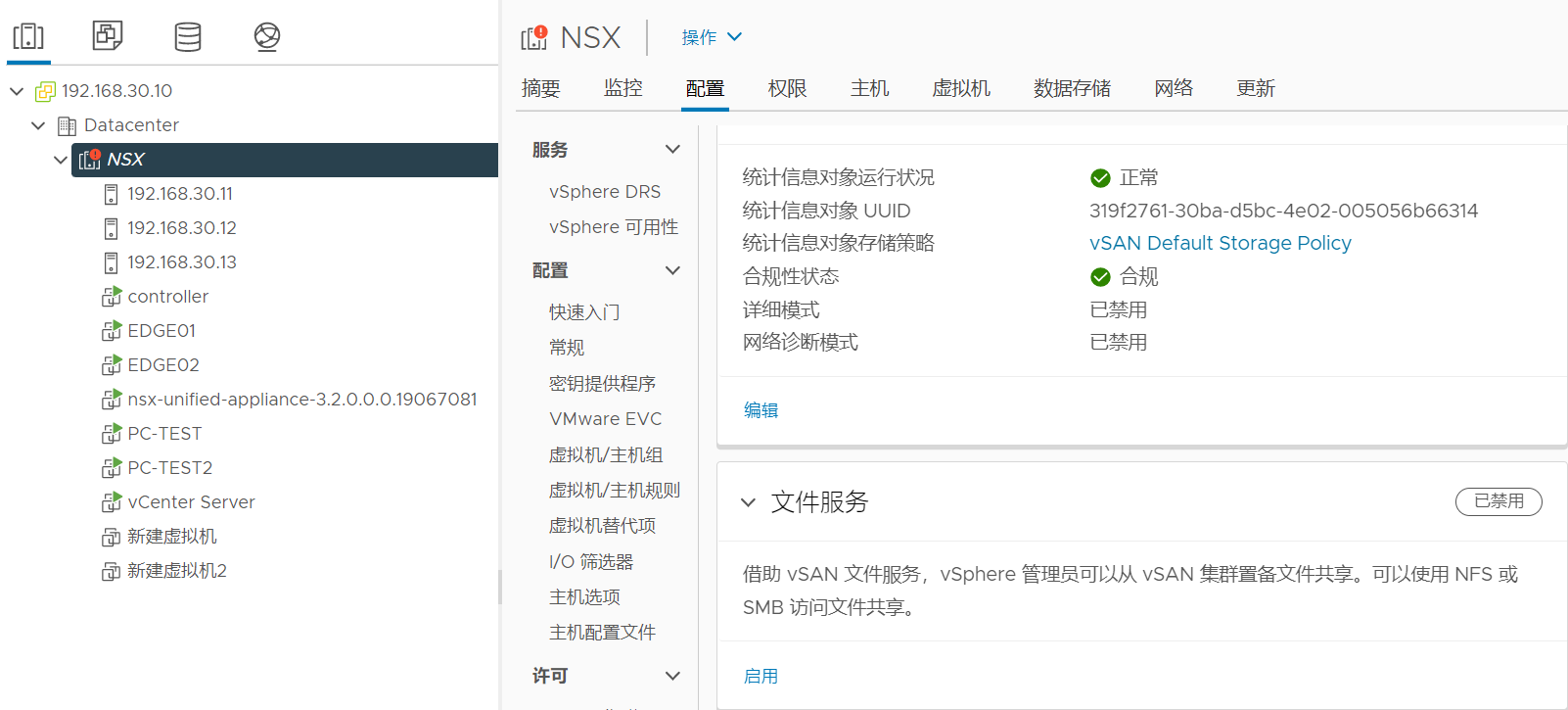This screenshot has width=1568, height=710.
Task: Open 快速入门 settings page
Action: 584,312
